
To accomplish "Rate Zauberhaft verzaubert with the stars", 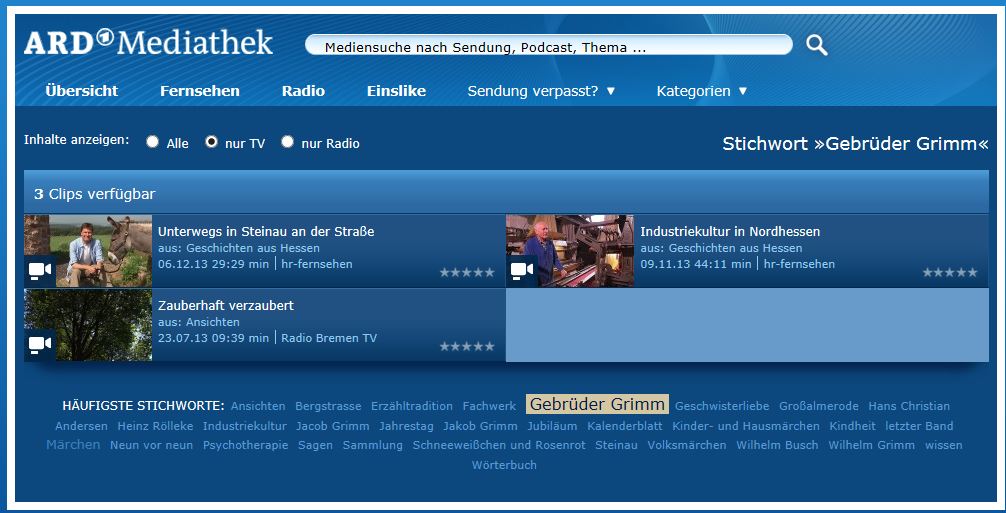I will 467,346.
